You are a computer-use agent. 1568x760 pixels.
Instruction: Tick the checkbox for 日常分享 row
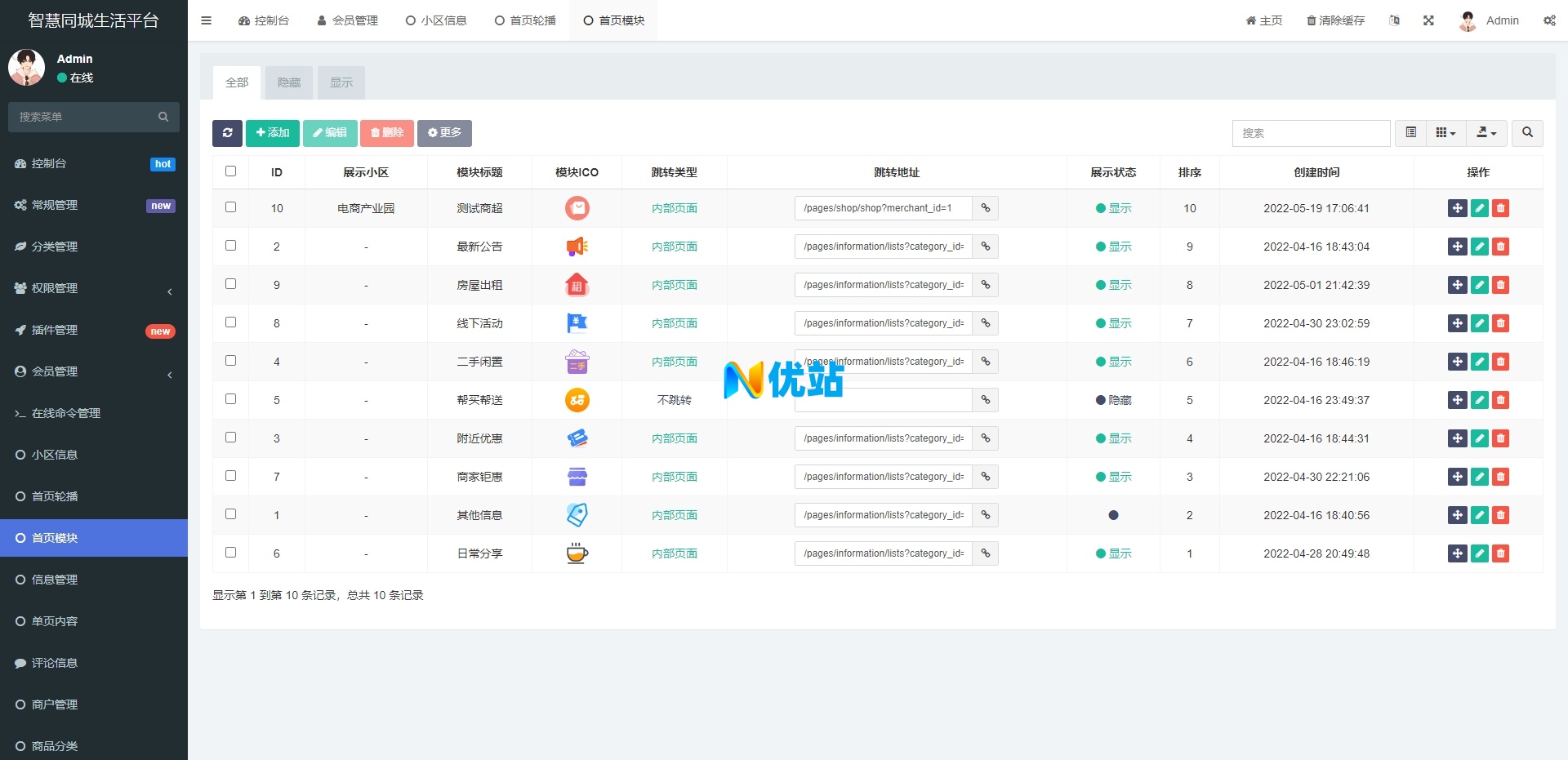pyautogui.click(x=230, y=553)
